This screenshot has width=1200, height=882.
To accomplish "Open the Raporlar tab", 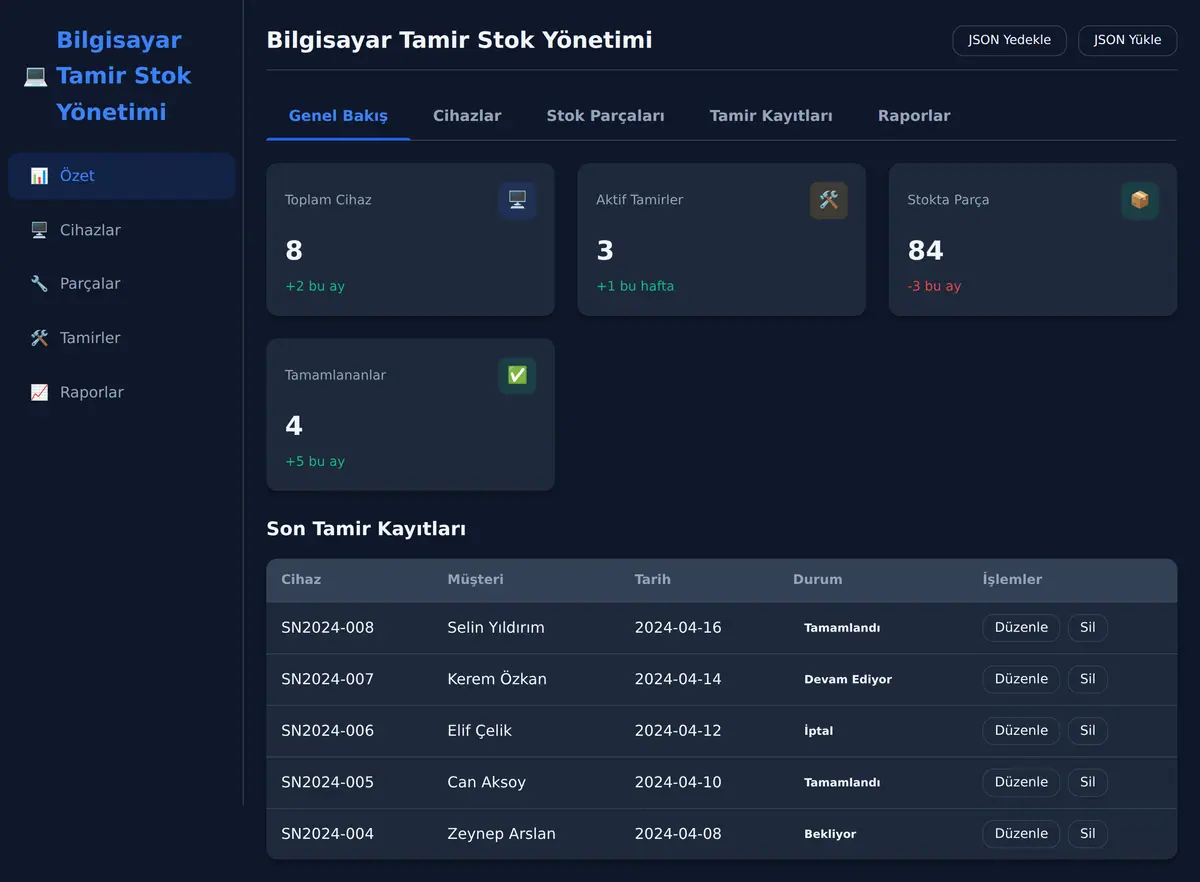I will 914,116.
